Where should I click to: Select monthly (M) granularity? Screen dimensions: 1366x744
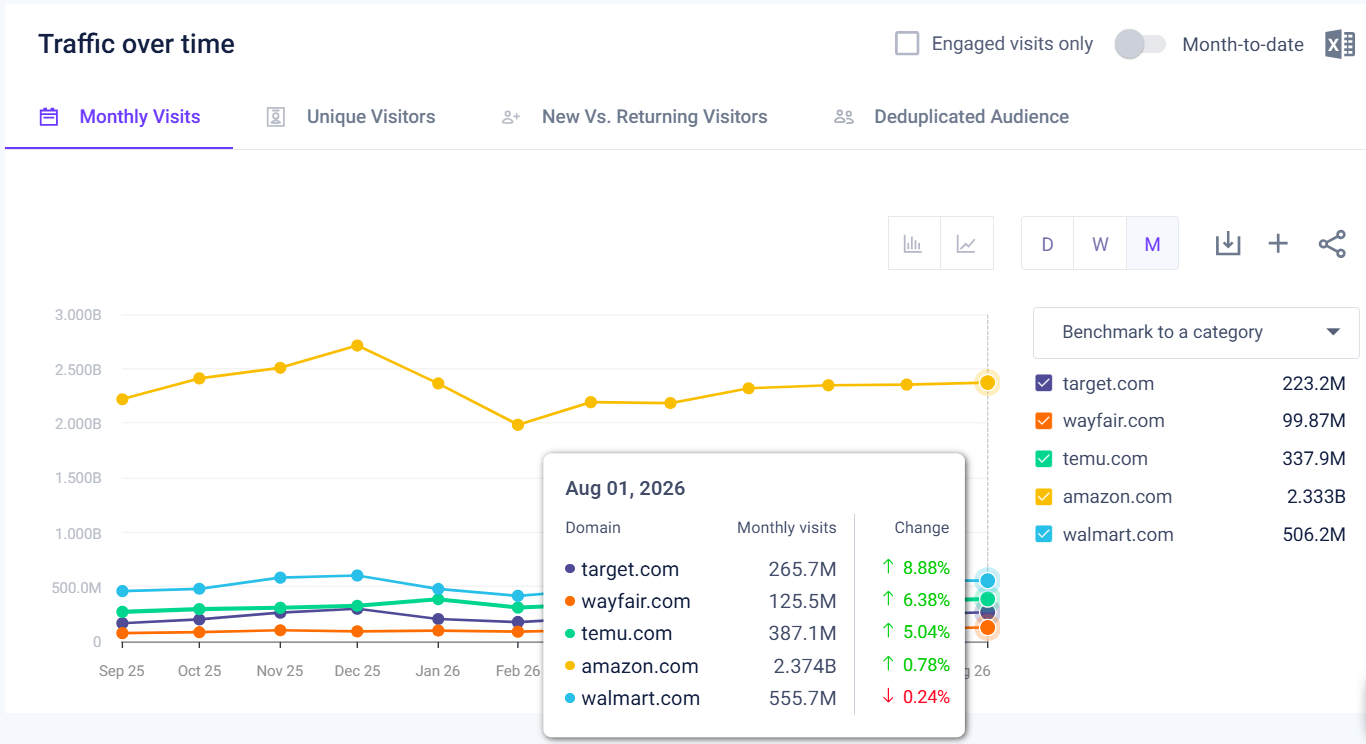point(1152,243)
